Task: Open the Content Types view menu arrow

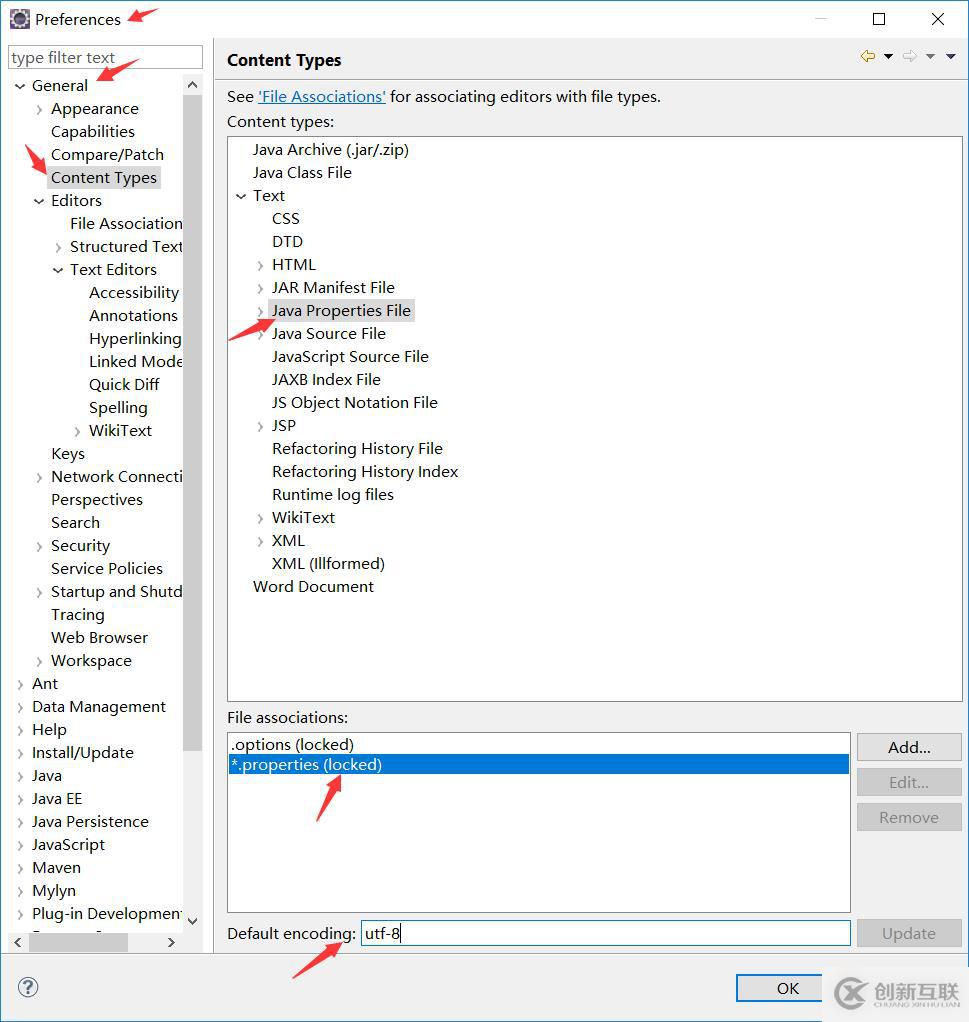Action: pos(951,57)
